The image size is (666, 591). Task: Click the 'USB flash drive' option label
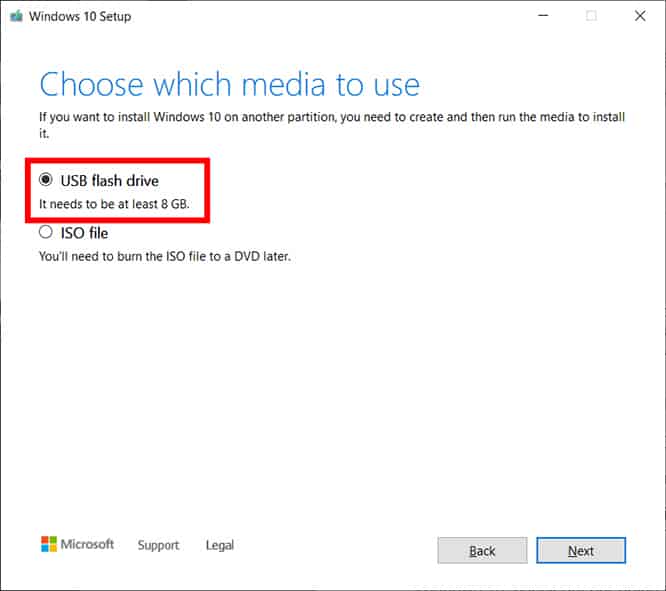pos(110,180)
